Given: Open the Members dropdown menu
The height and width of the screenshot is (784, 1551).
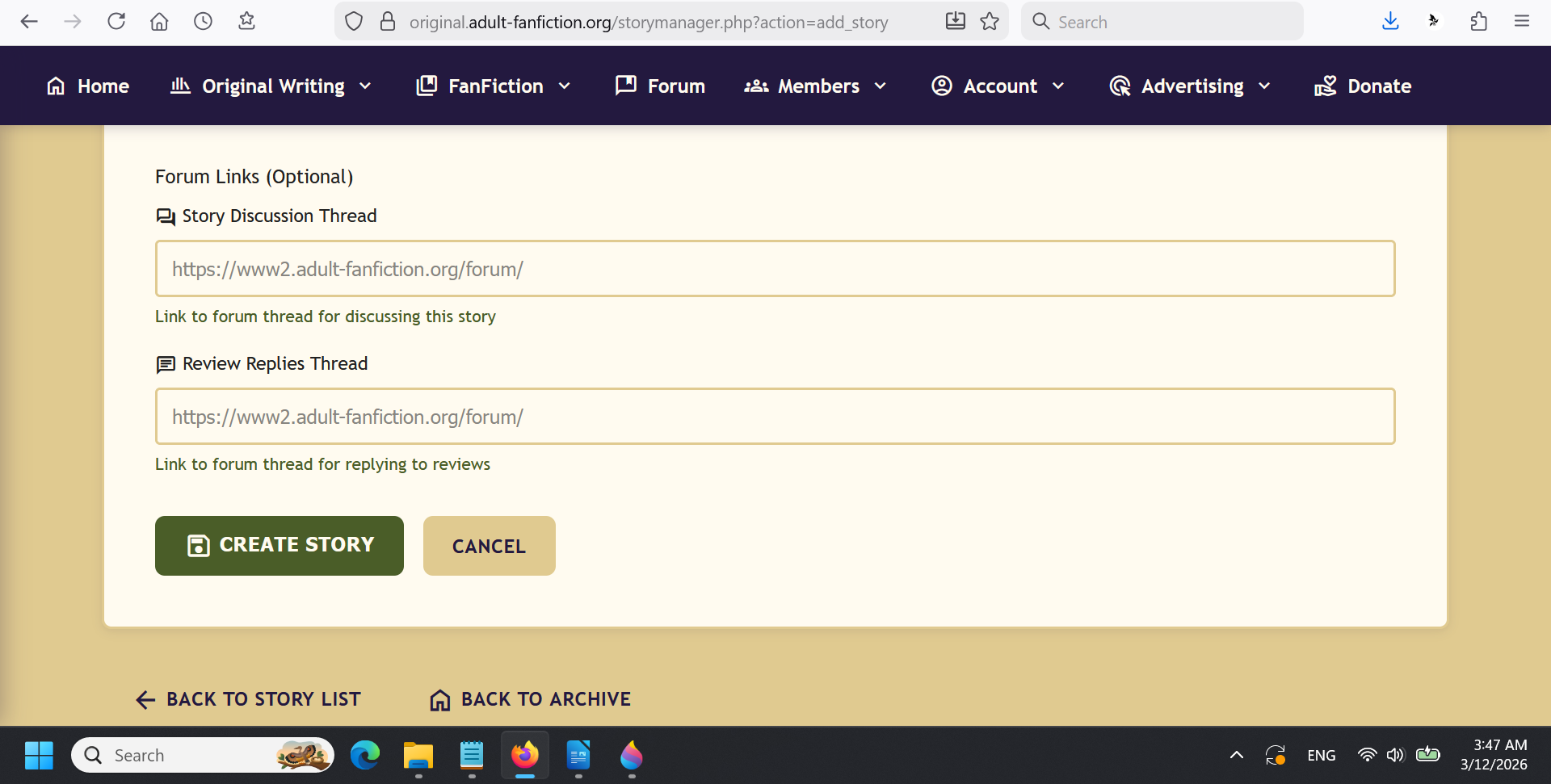Looking at the screenshot, I should [815, 86].
